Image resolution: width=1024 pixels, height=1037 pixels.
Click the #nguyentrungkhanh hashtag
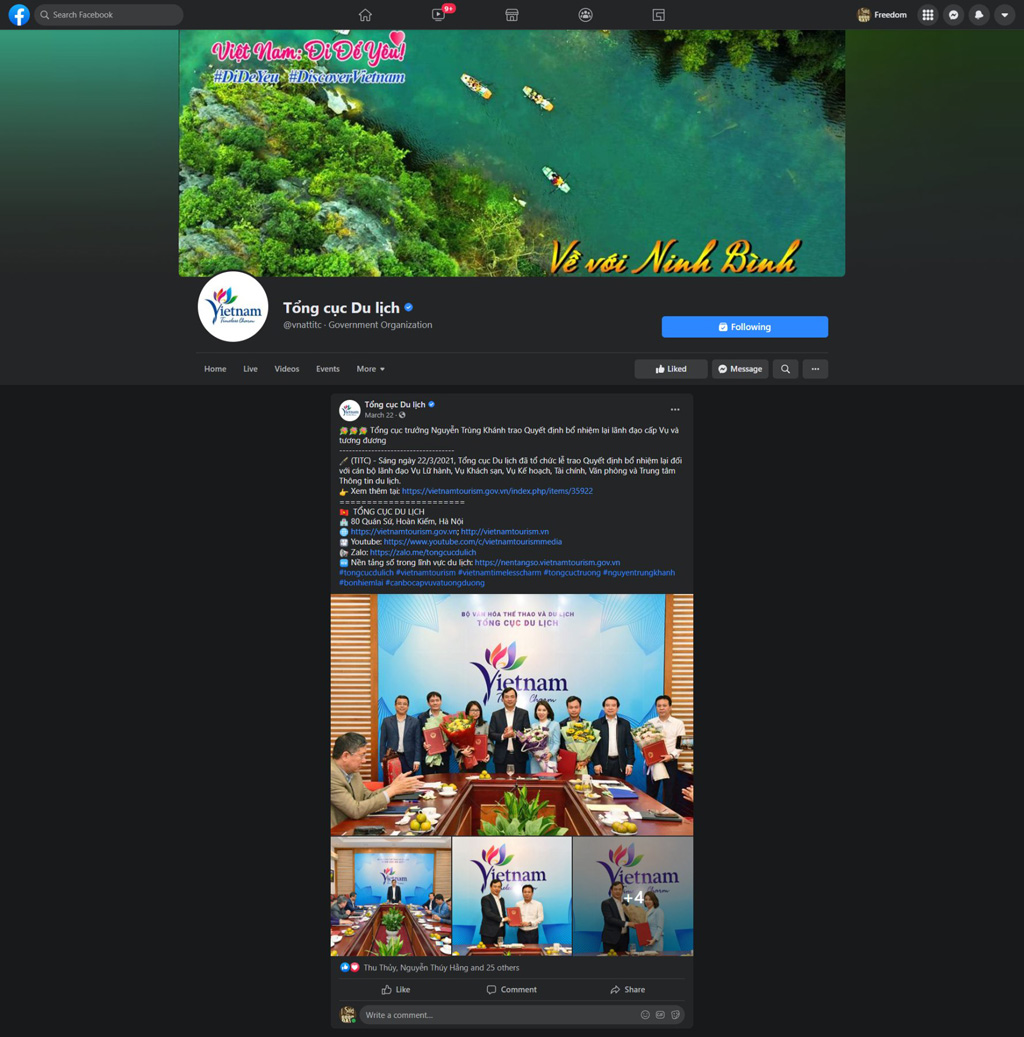pyautogui.click(x=639, y=573)
